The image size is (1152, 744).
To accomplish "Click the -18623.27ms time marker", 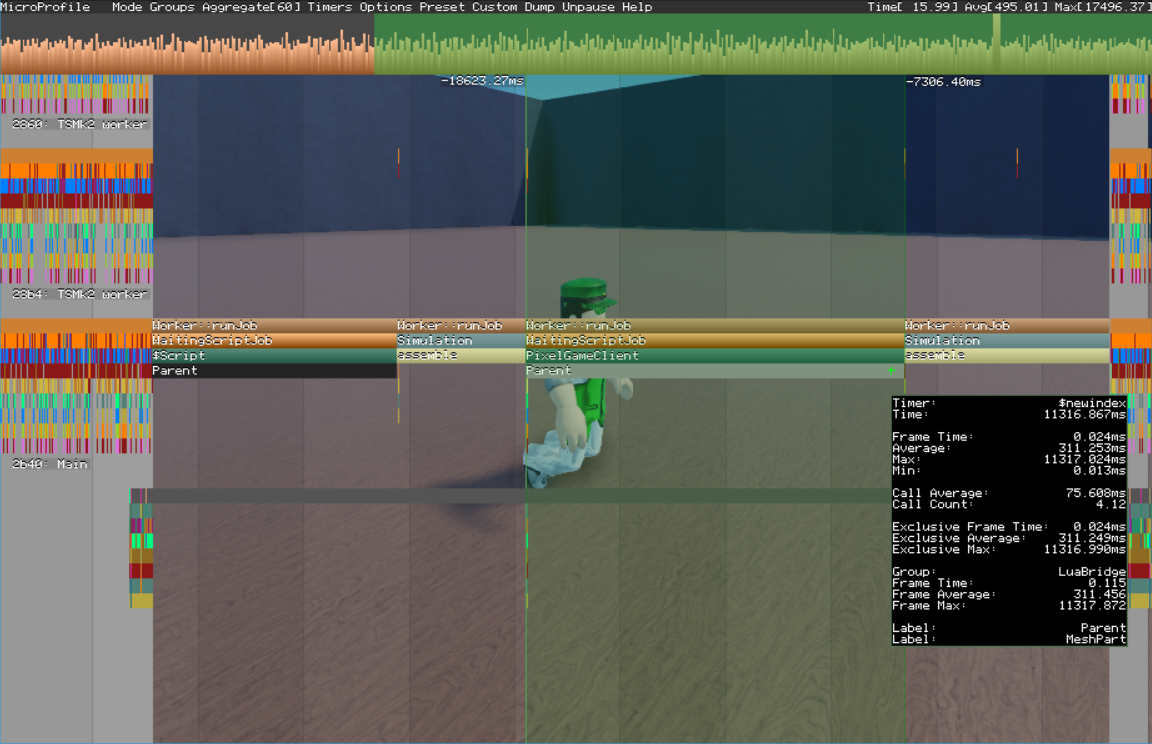I will pyautogui.click(x=482, y=81).
